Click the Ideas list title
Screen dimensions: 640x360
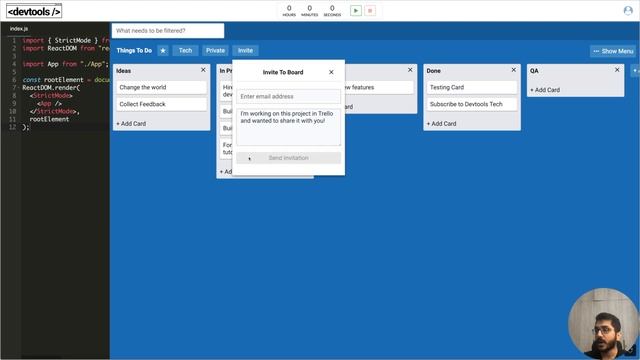pyautogui.click(x=124, y=71)
